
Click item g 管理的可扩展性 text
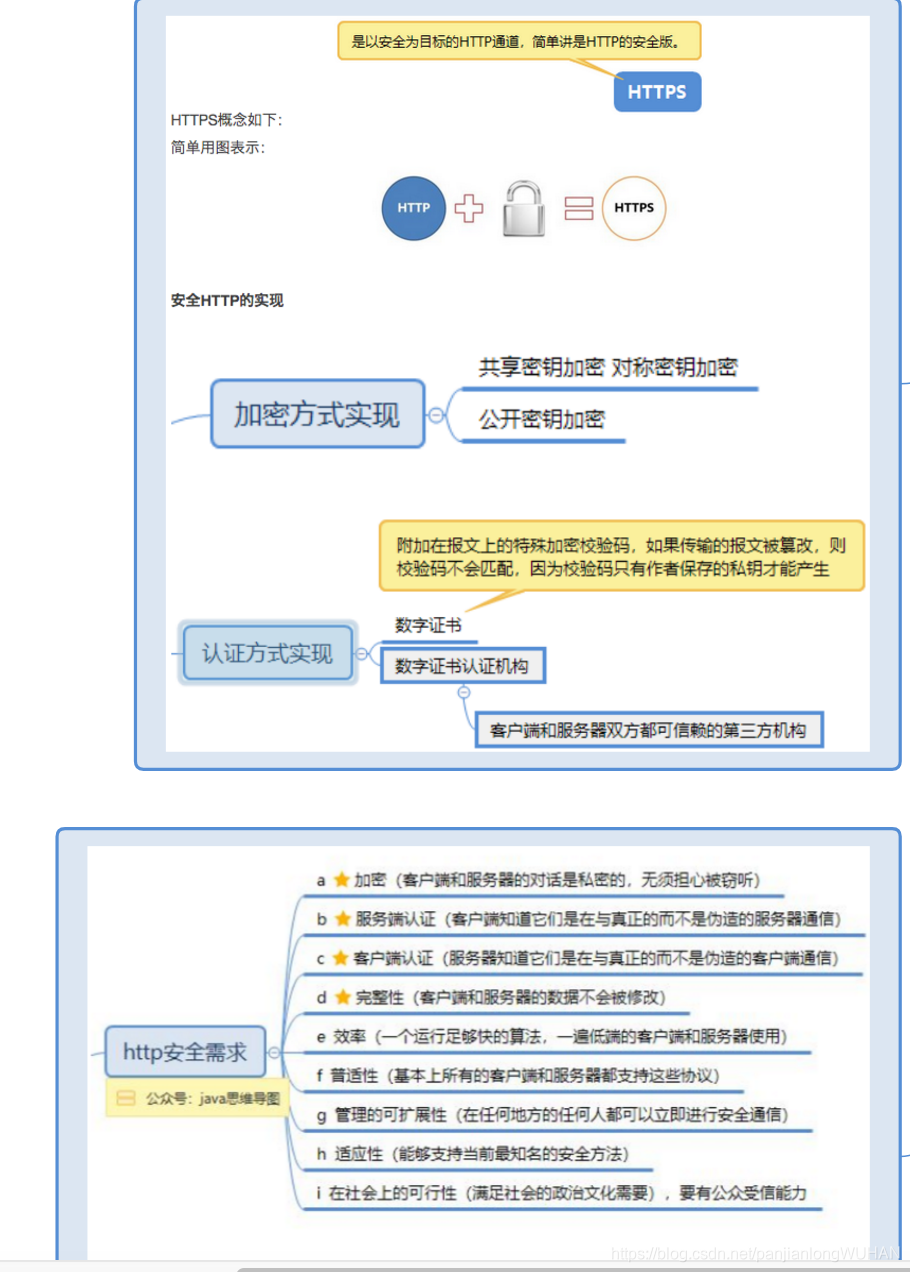point(553,1114)
